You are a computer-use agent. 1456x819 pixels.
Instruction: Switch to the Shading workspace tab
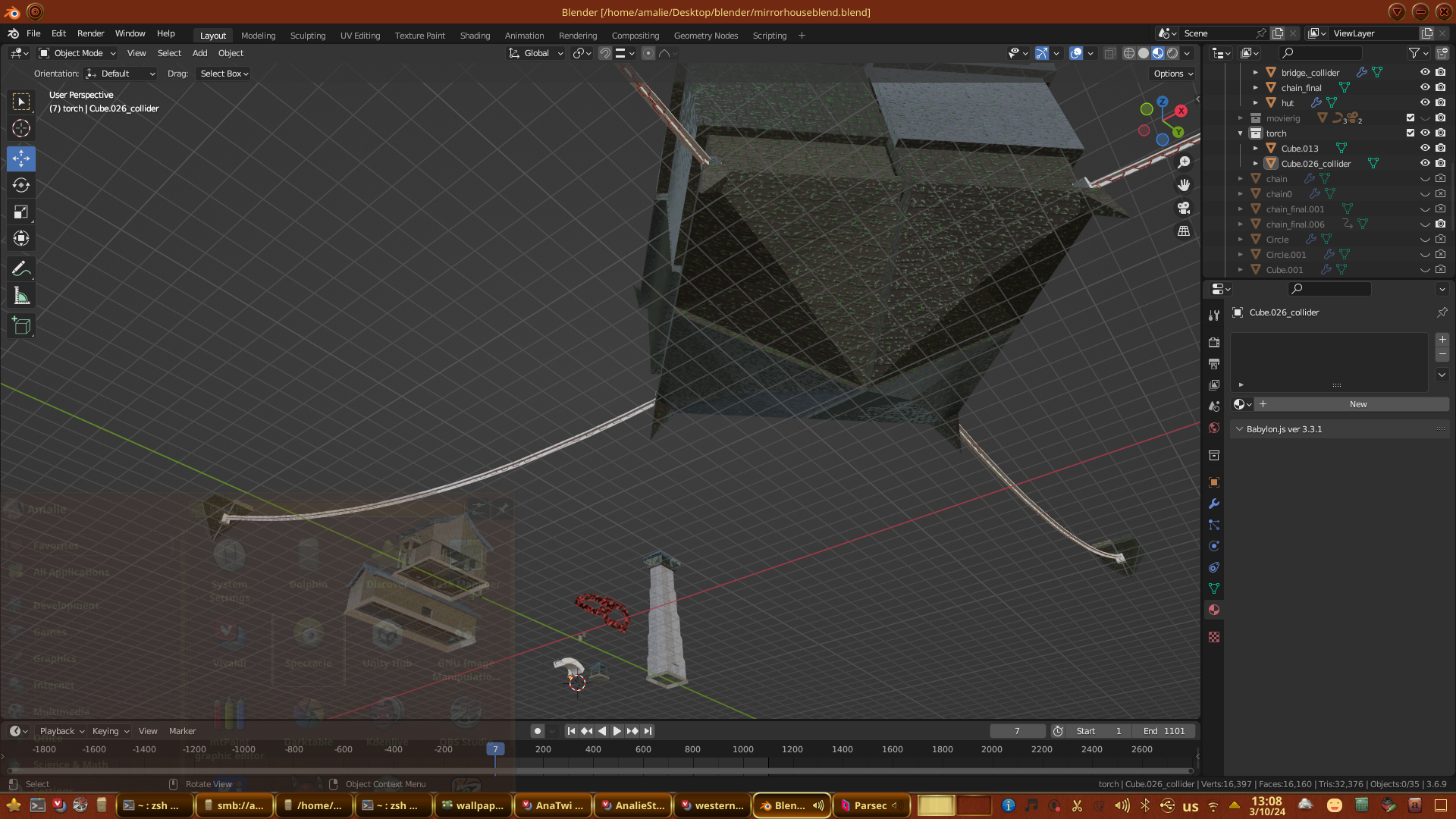pyautogui.click(x=475, y=36)
